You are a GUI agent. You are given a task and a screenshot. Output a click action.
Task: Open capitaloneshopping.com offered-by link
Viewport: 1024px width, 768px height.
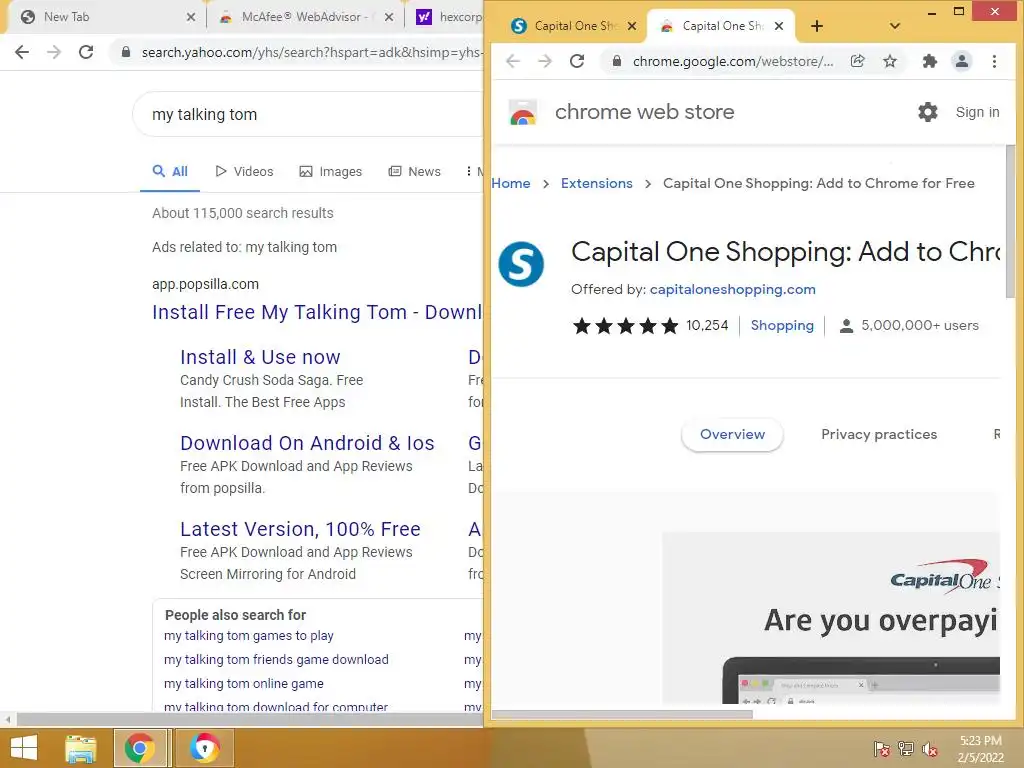click(x=732, y=289)
